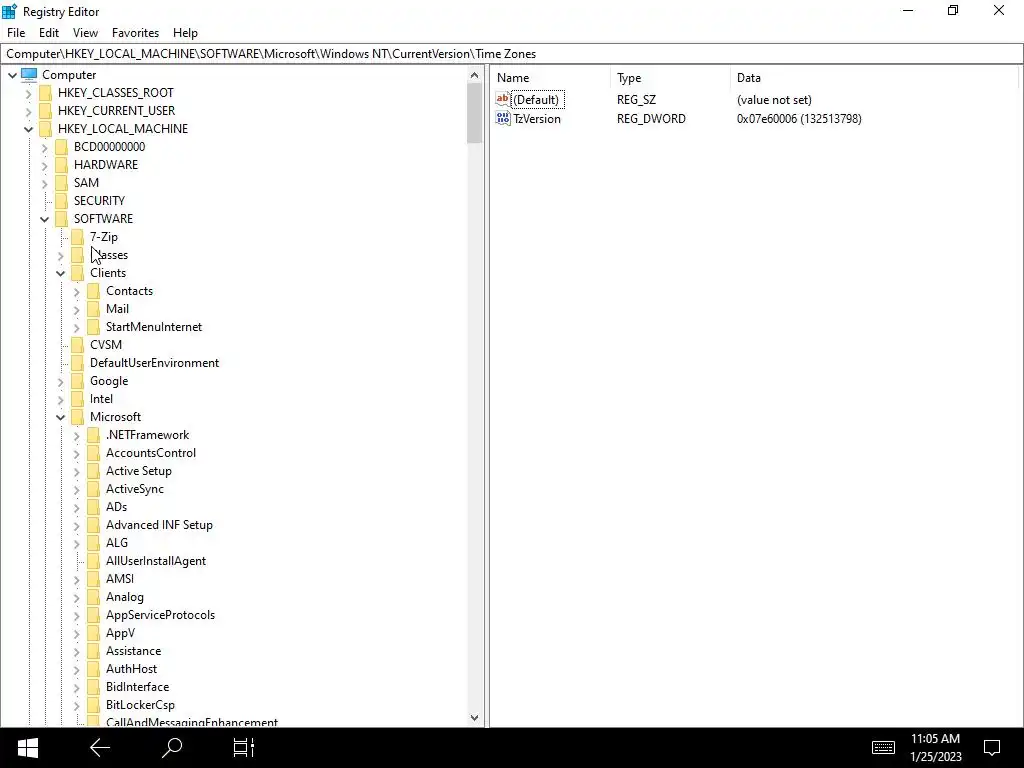Click the 7-Zip folder icon
Viewport: 1024px width, 768px height.
pos(78,236)
